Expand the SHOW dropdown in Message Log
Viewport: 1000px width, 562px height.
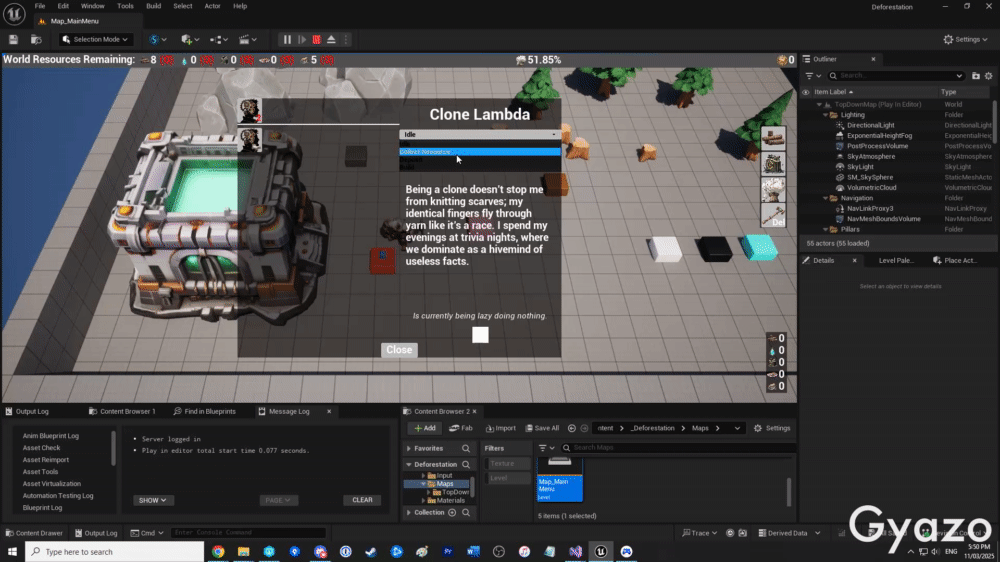tap(153, 500)
